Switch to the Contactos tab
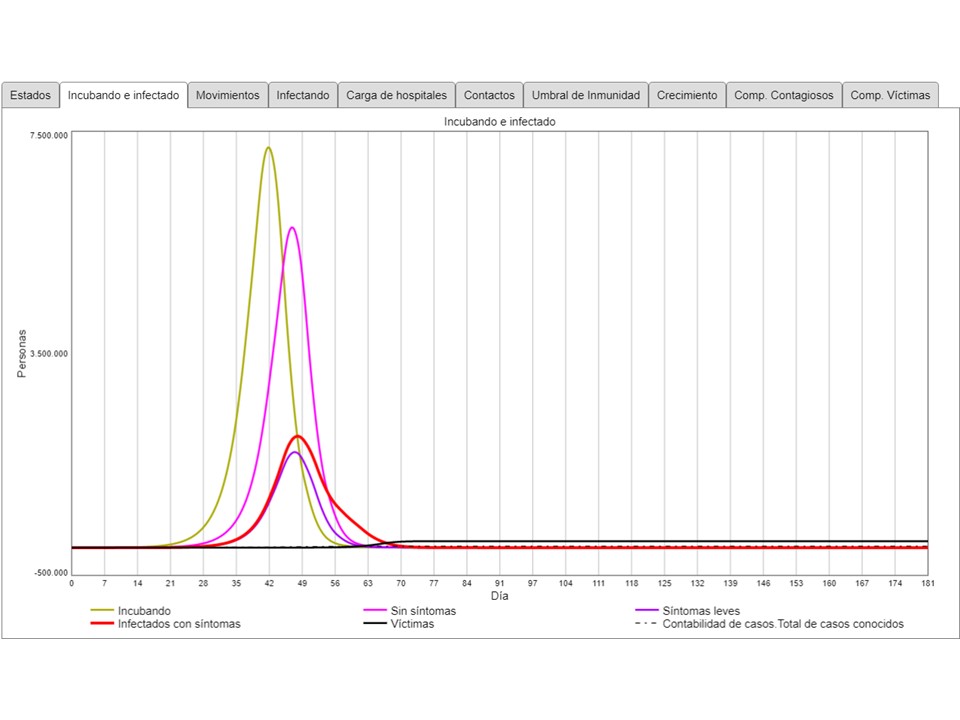960x720 pixels. [x=489, y=95]
